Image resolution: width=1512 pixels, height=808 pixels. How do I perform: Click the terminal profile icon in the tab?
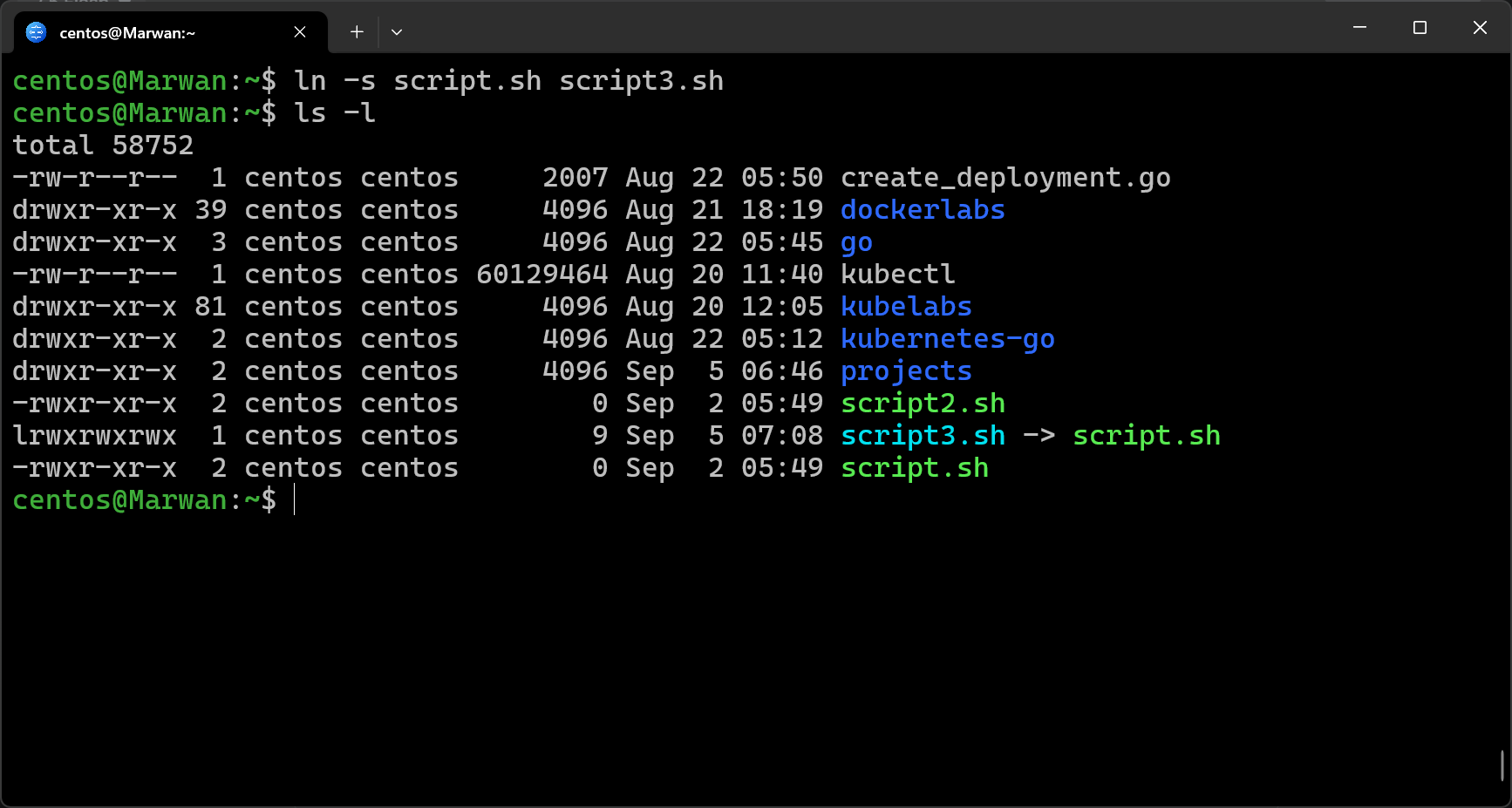(36, 32)
